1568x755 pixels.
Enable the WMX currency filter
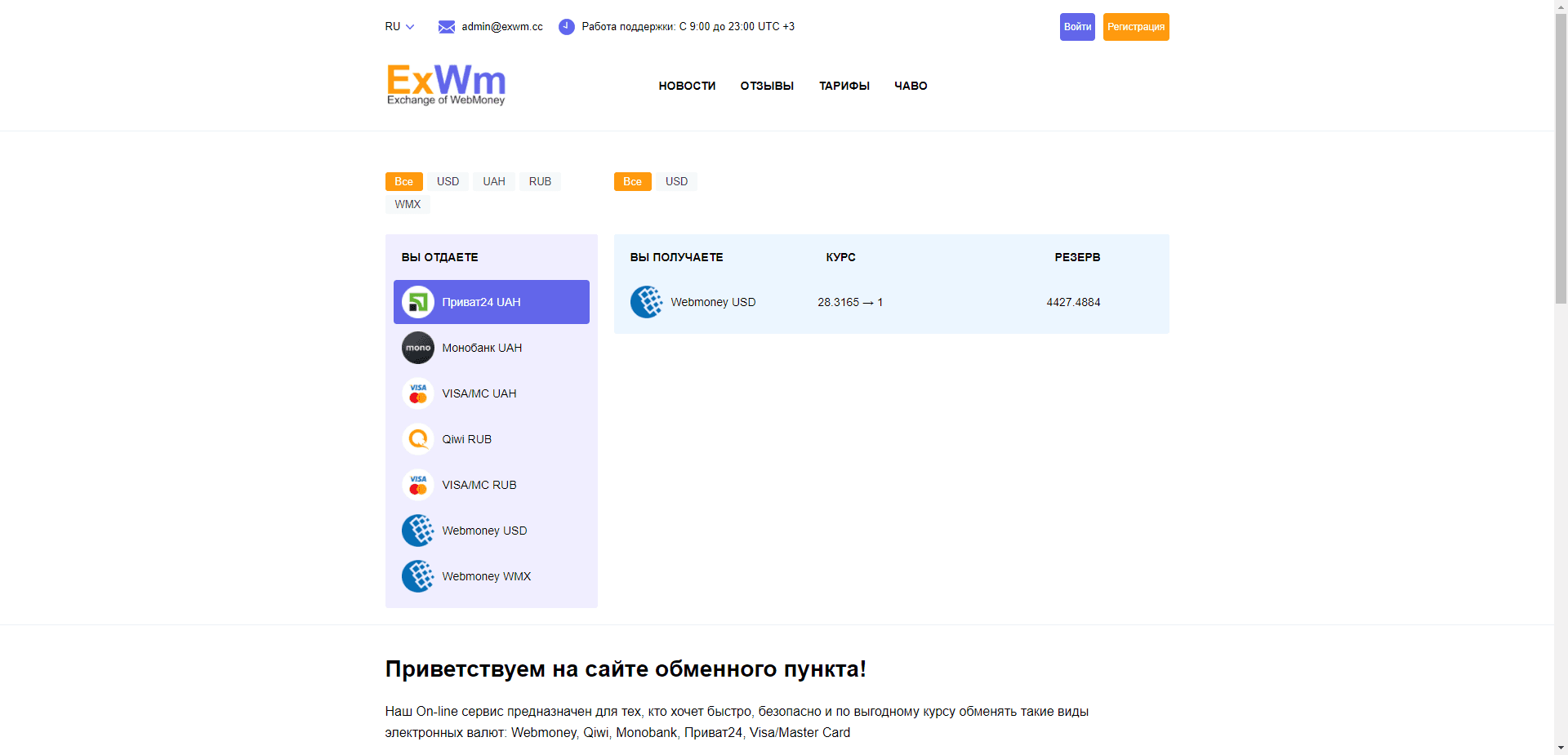tap(407, 204)
